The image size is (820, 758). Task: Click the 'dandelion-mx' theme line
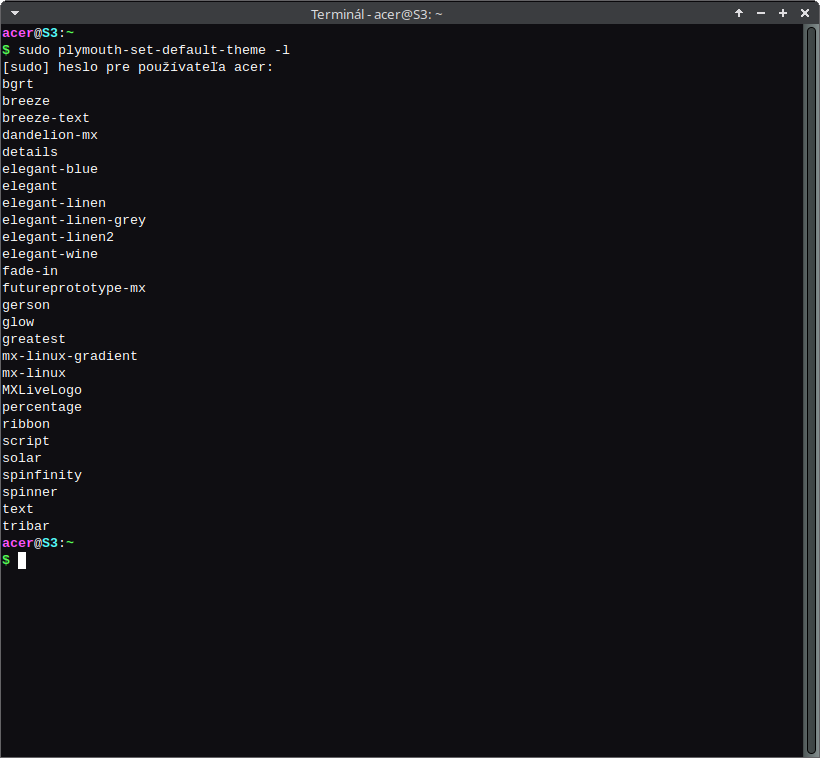click(50, 135)
